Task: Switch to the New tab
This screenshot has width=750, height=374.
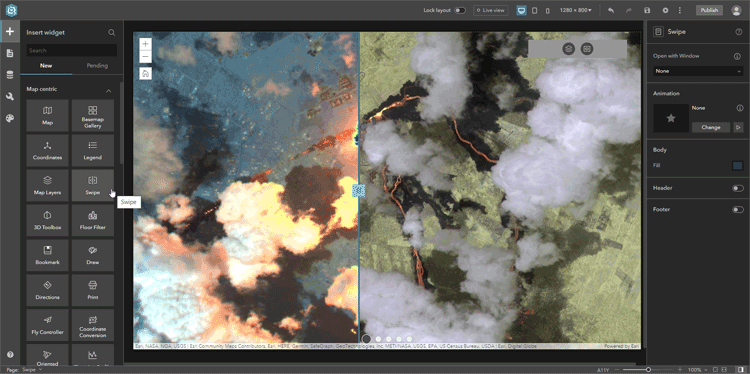Action: pyautogui.click(x=46, y=66)
